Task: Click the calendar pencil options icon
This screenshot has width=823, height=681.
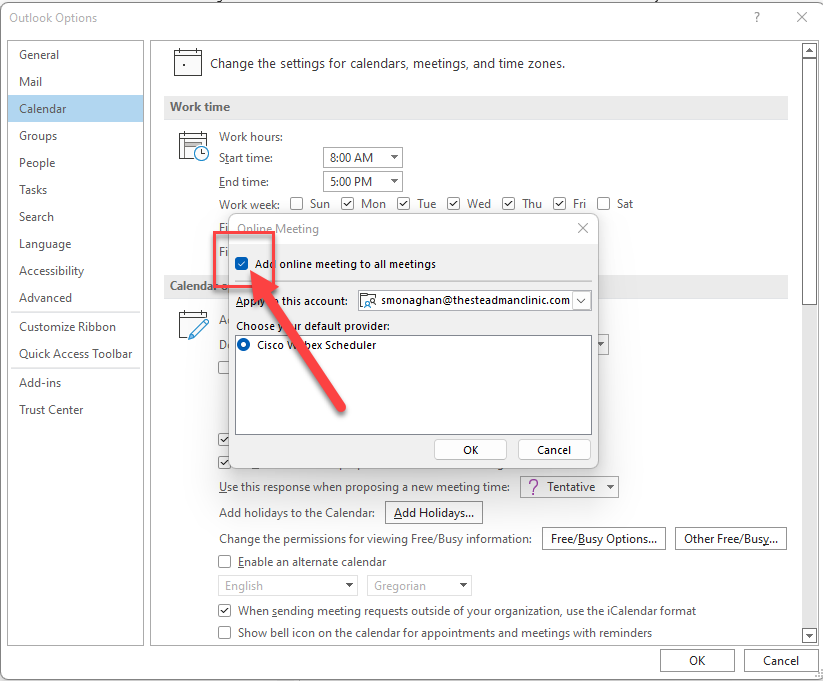Action: [x=193, y=325]
